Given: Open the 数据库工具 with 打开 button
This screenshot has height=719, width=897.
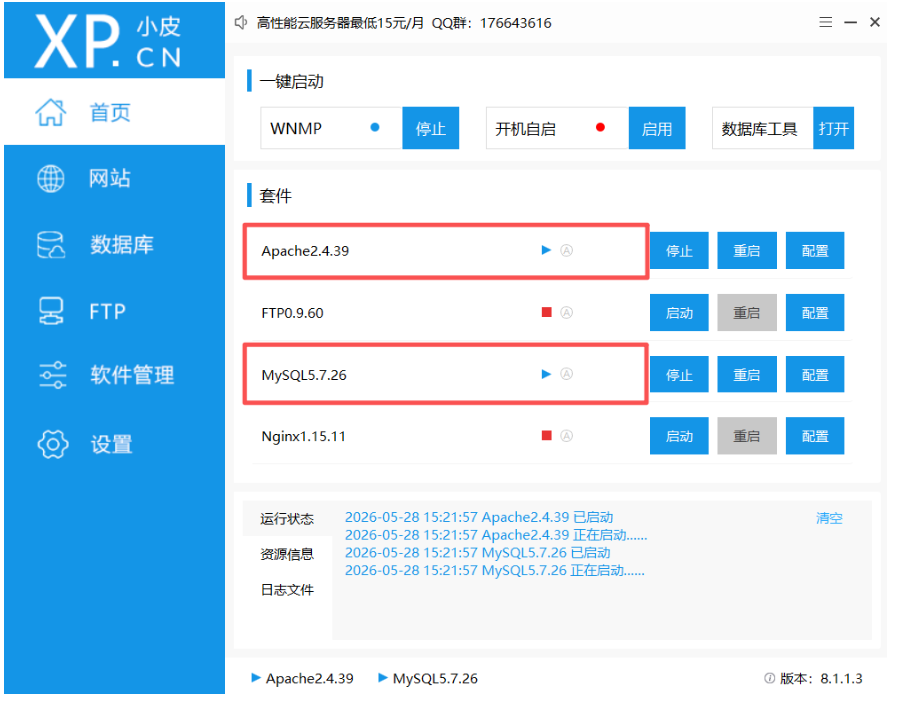Looking at the screenshot, I should coord(833,128).
